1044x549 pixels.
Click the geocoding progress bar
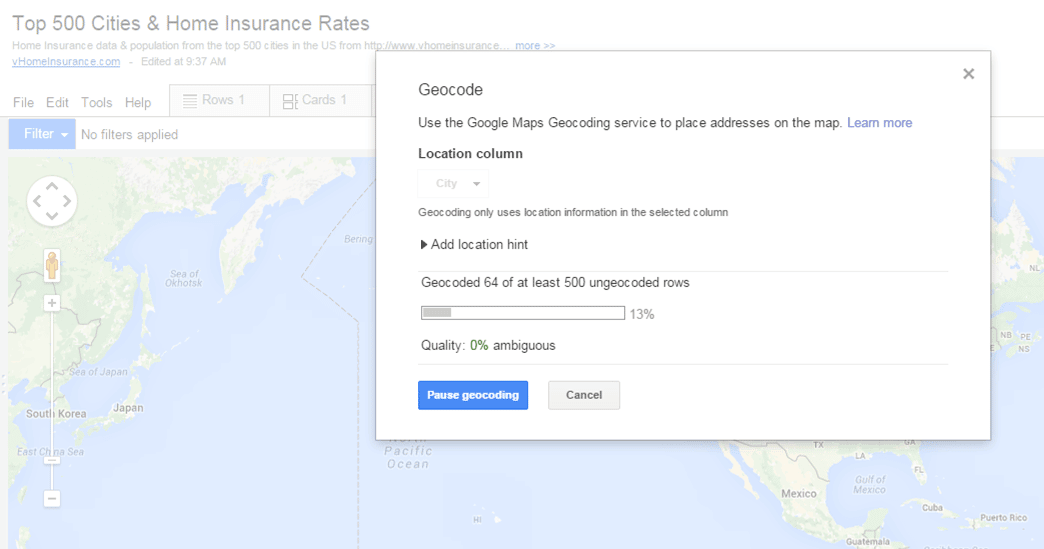pos(523,313)
